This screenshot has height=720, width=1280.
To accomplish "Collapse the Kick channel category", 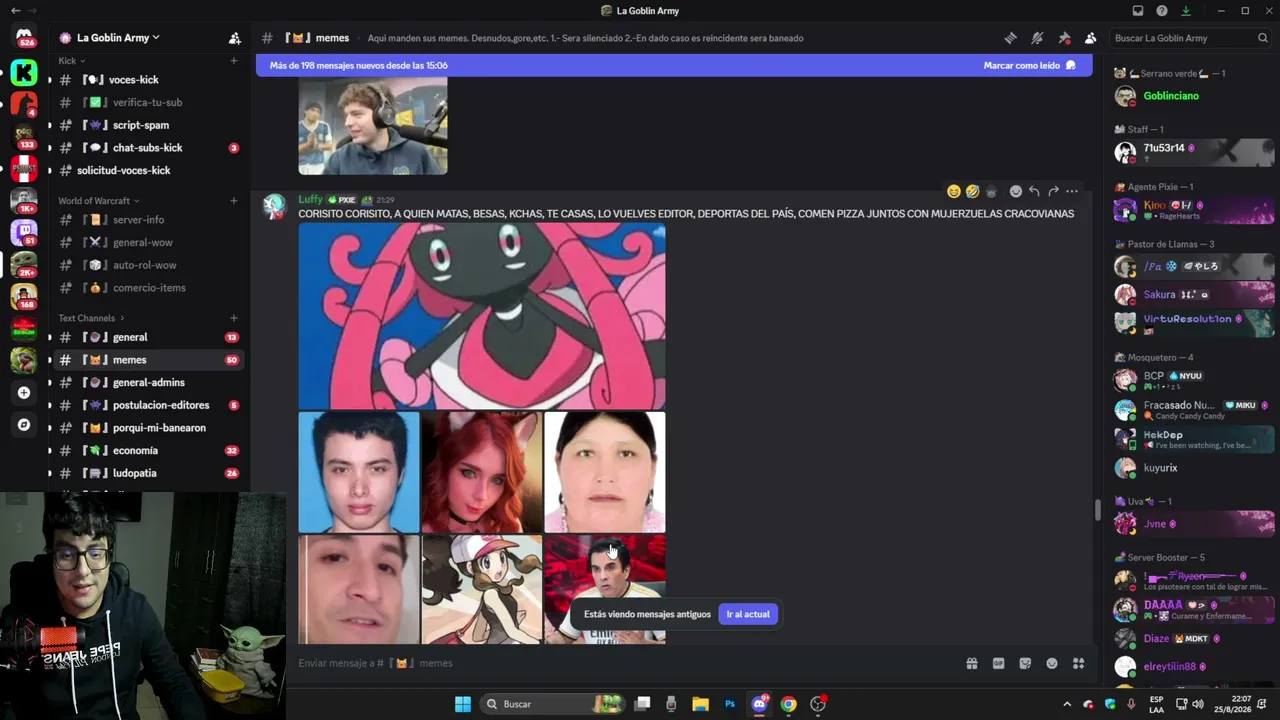I will [71, 61].
